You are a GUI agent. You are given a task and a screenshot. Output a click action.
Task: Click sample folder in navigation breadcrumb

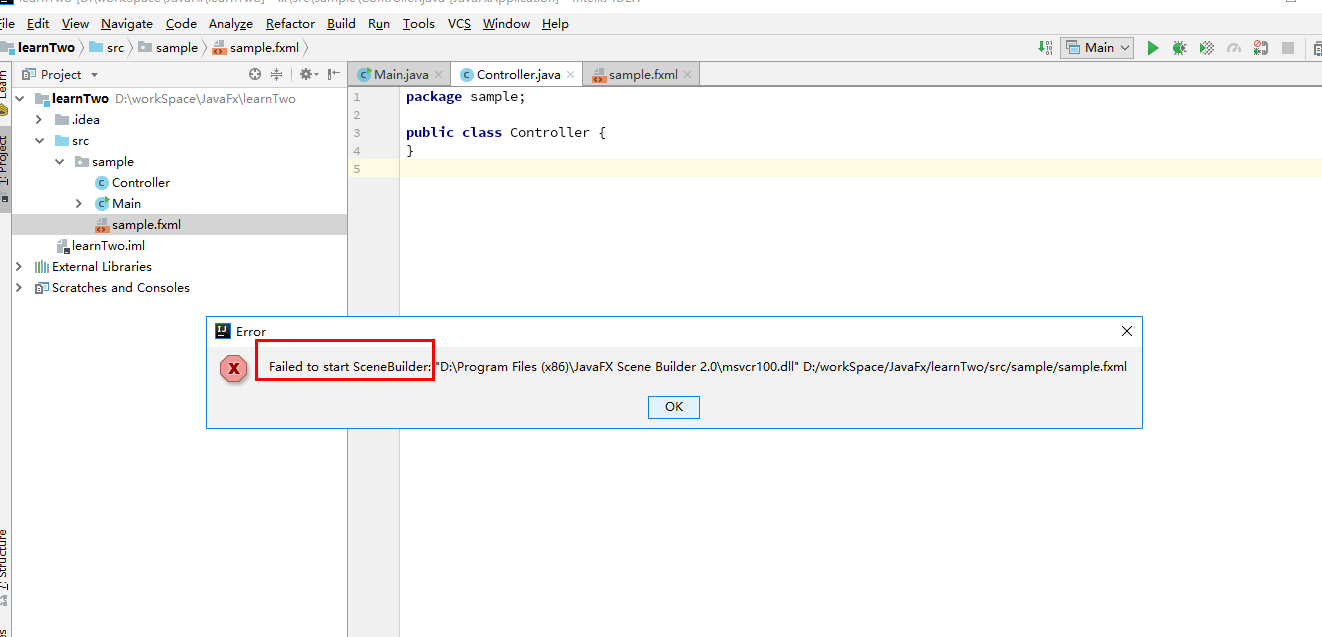pos(168,47)
